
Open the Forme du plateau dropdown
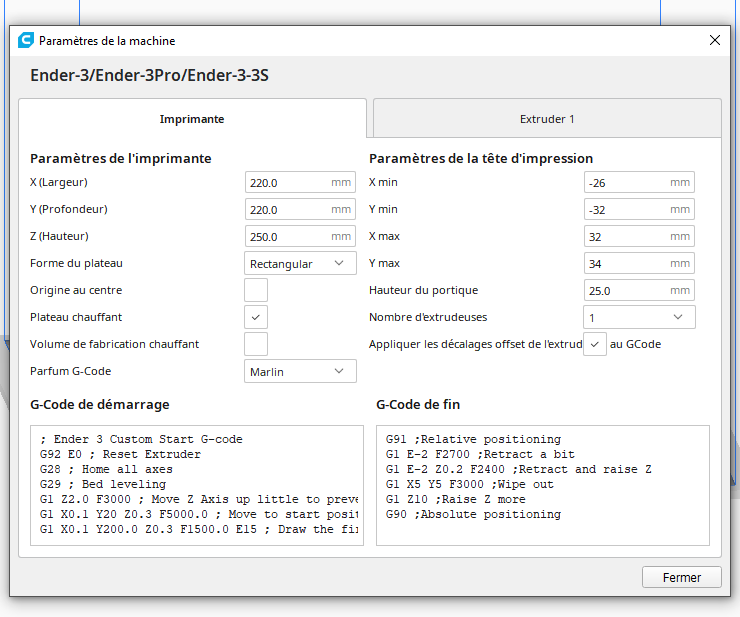coord(300,263)
